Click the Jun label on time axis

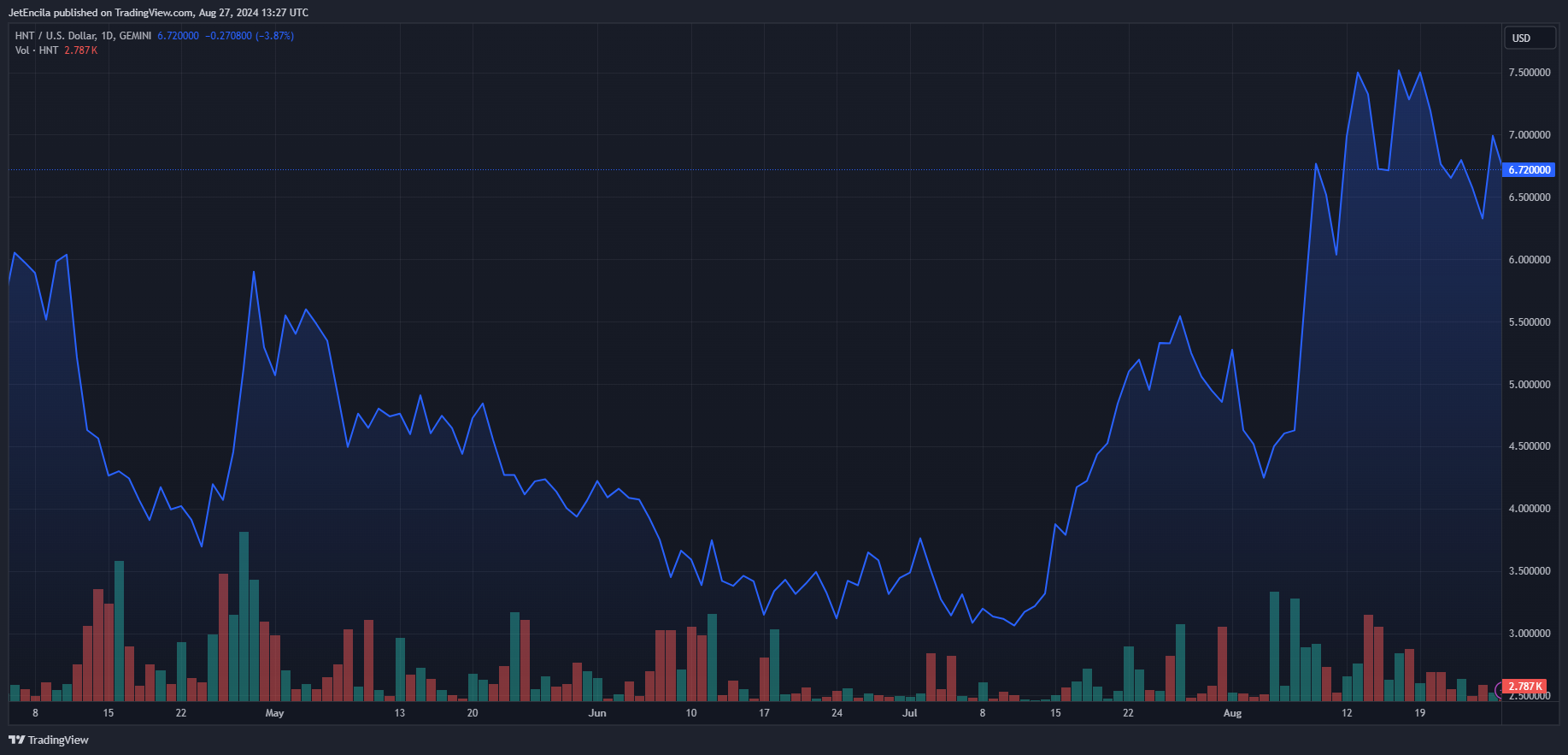coord(597,713)
